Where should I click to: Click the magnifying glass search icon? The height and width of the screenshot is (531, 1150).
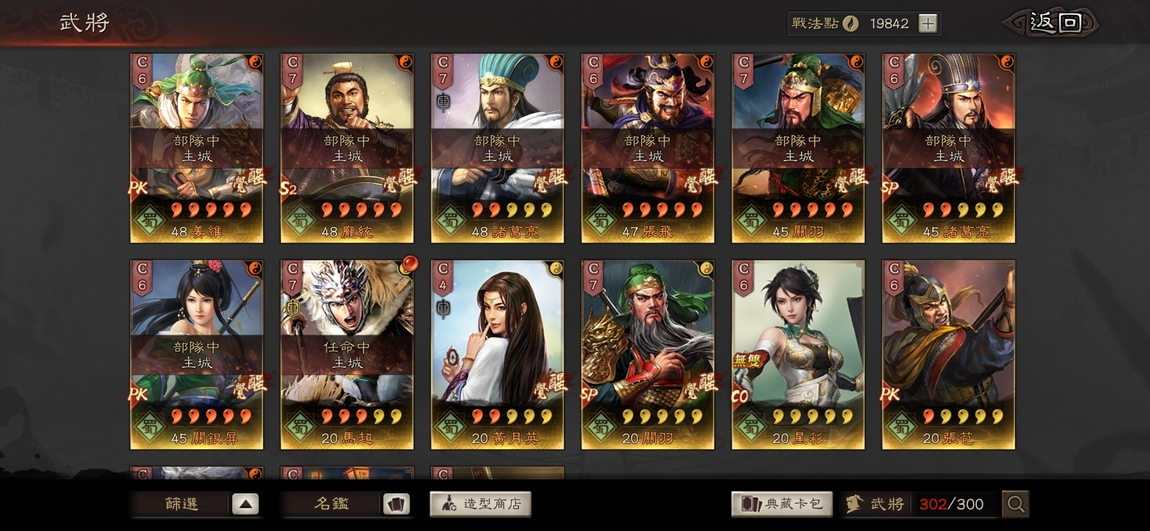coord(1016,504)
